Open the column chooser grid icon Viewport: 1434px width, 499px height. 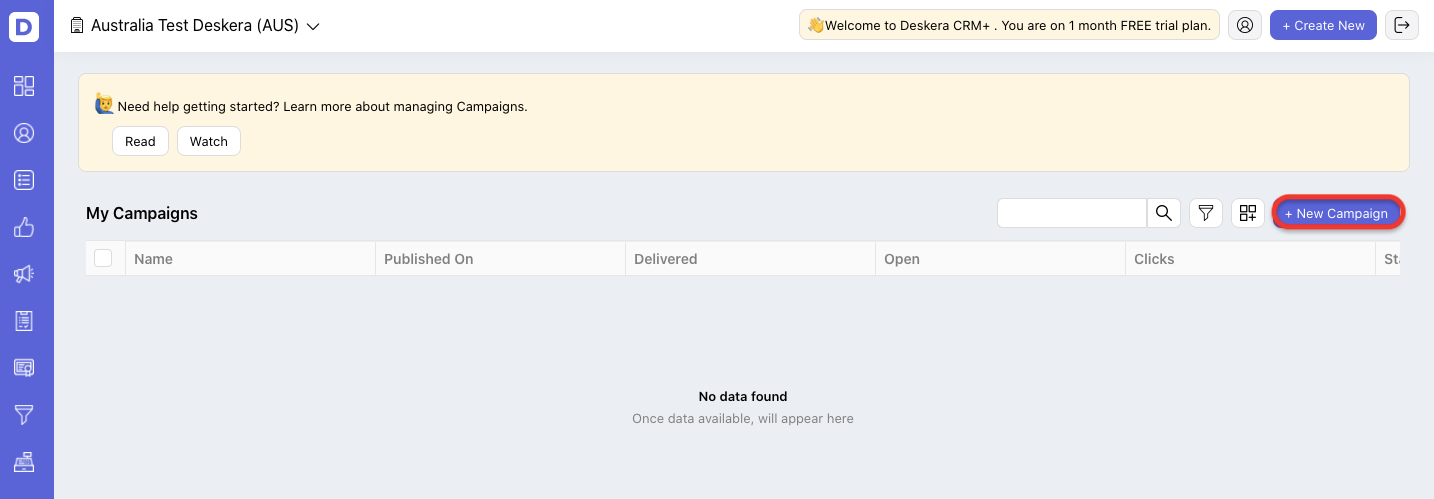[1248, 213]
